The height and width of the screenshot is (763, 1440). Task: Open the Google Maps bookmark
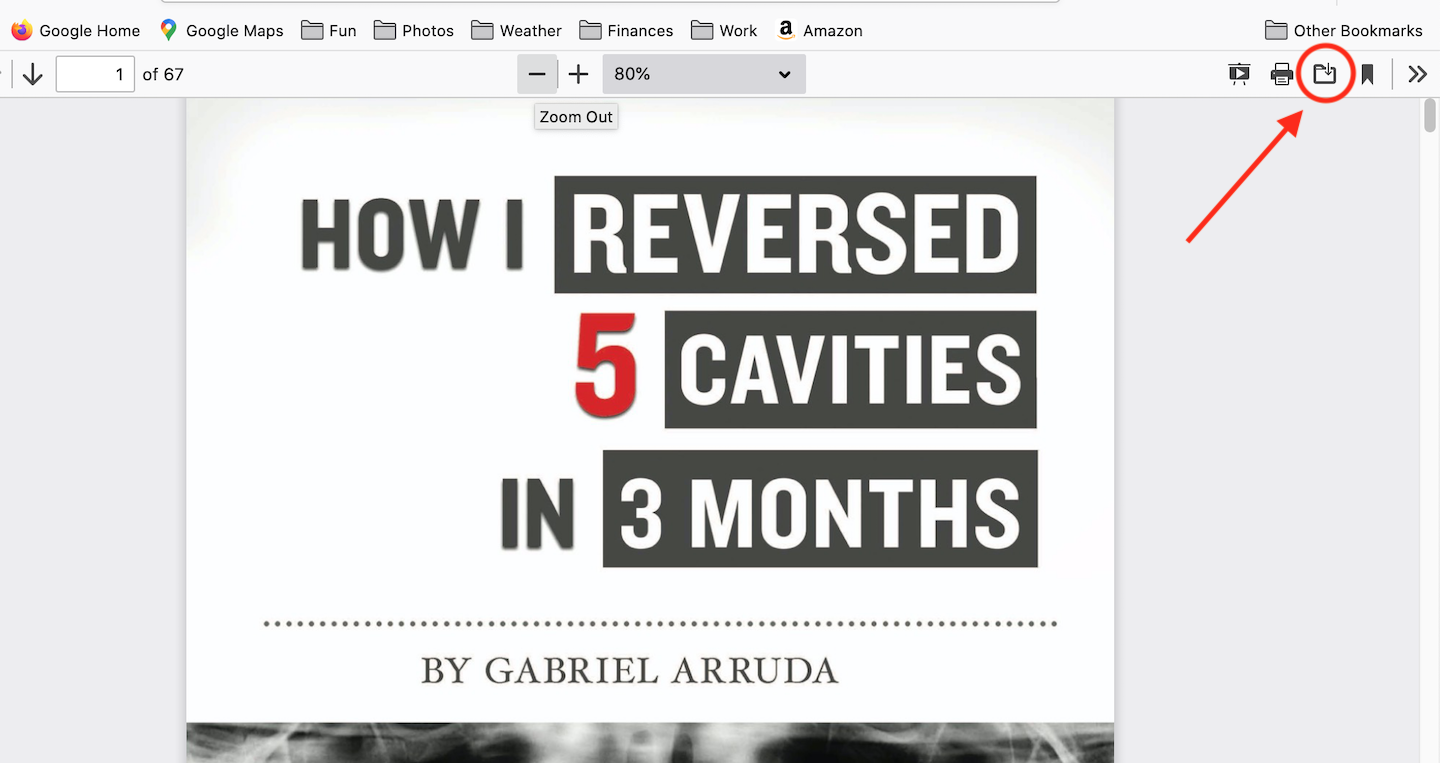click(x=222, y=30)
